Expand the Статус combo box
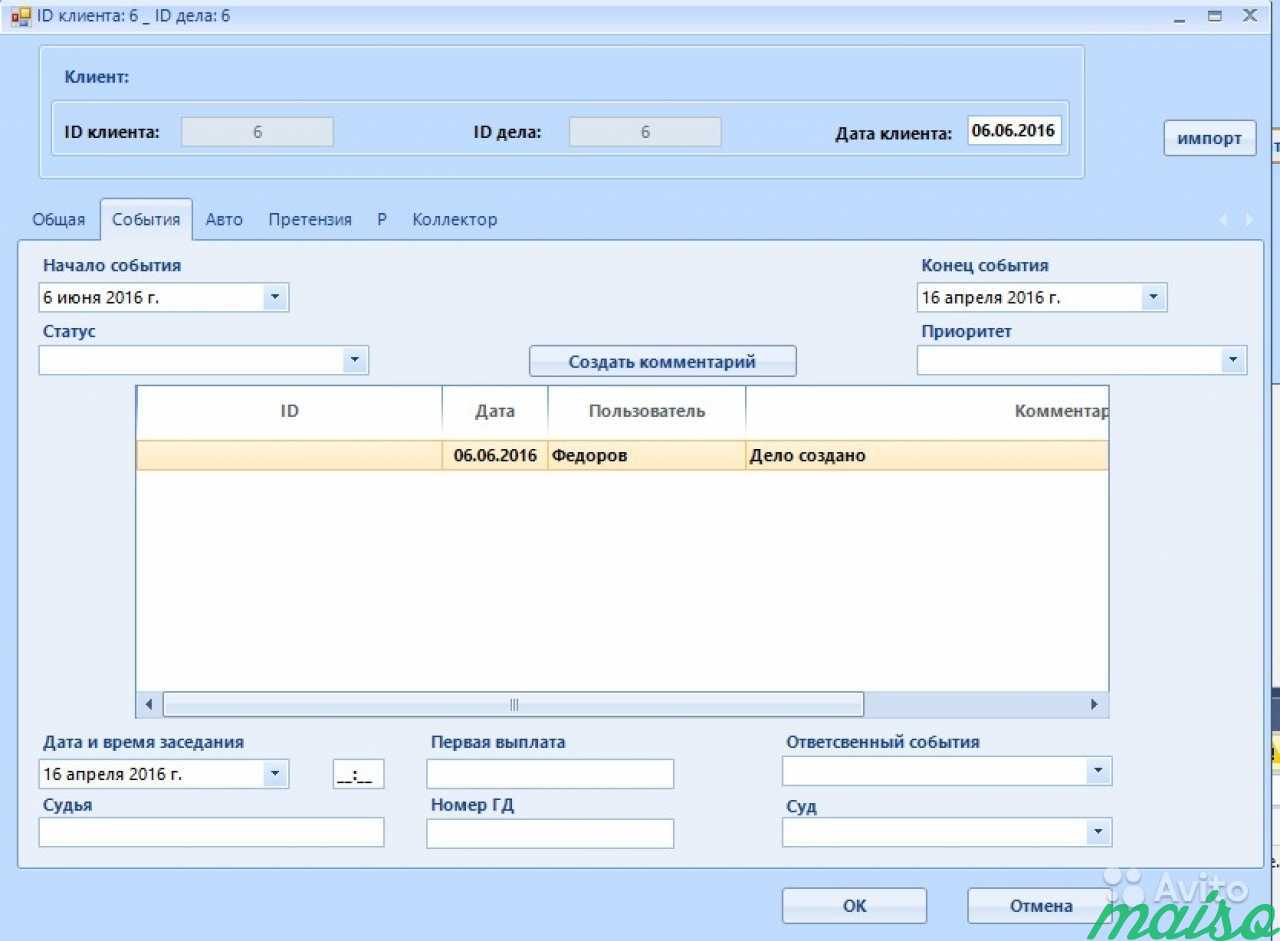 [354, 360]
